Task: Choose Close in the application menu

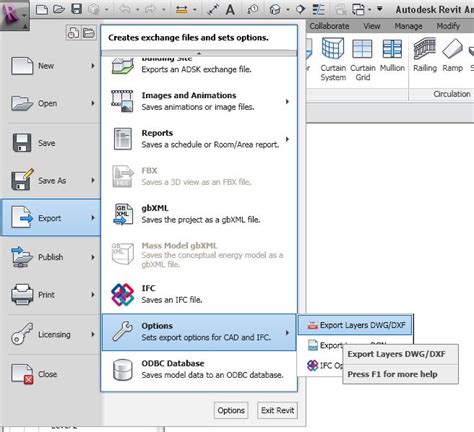Action: (51, 374)
